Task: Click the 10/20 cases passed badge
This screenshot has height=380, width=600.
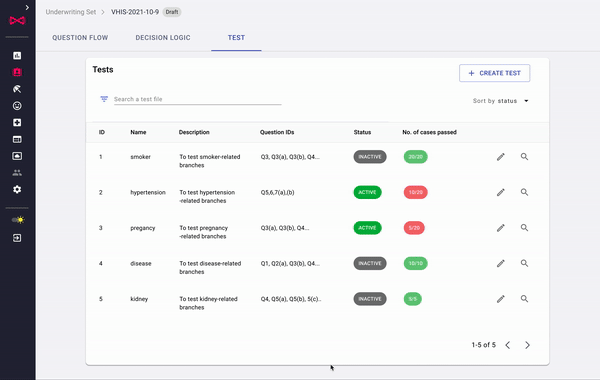Action: click(416, 192)
